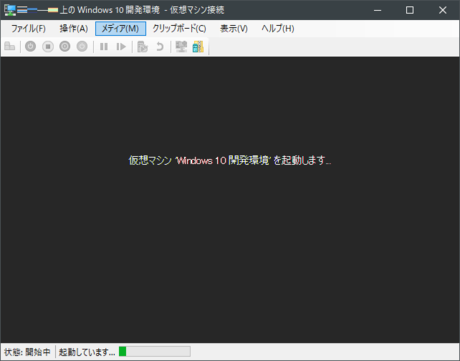Image resolution: width=460 pixels, height=361 pixels.
Task: Minimize the virtual machine connection window
Action: click(377, 10)
